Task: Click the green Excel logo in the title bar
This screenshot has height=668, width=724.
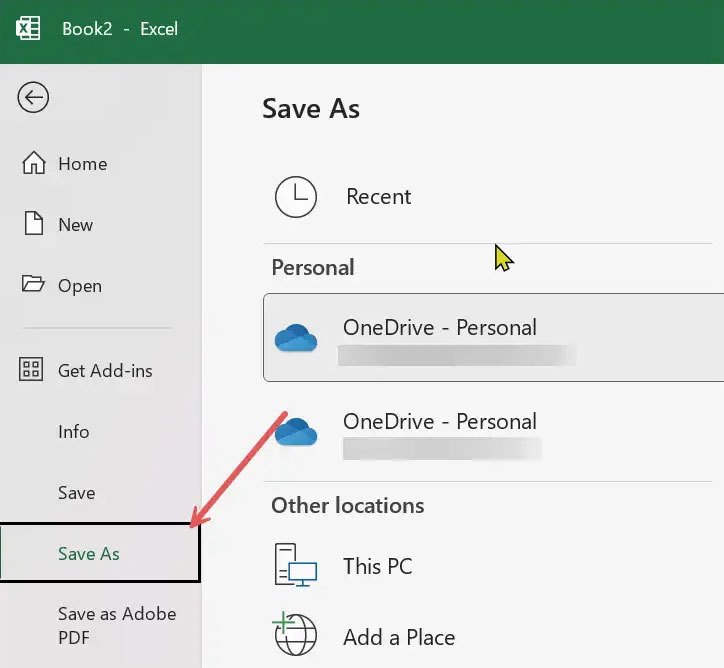Action: [27, 28]
